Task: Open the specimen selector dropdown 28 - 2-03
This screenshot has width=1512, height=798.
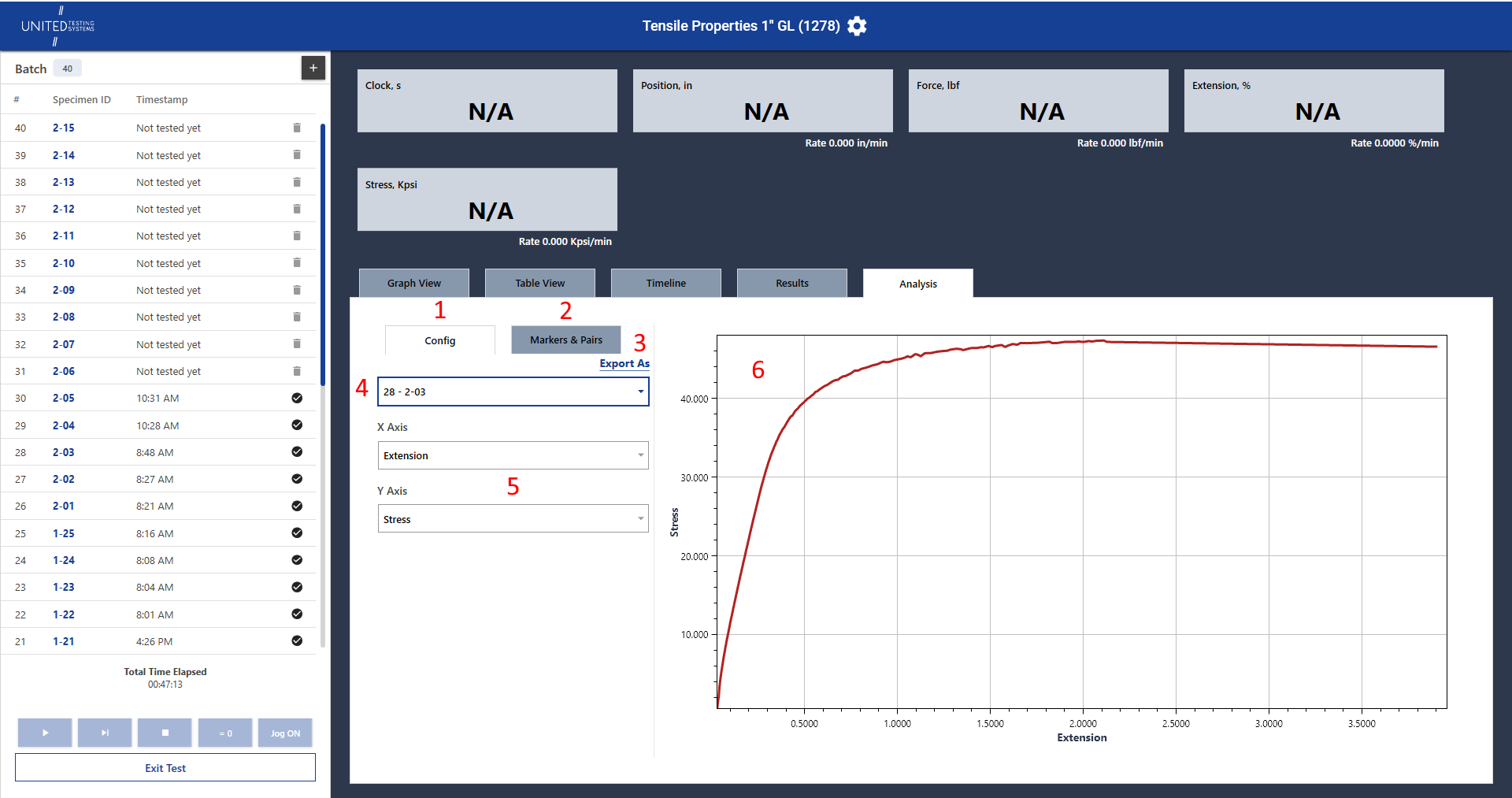Action: click(x=513, y=392)
